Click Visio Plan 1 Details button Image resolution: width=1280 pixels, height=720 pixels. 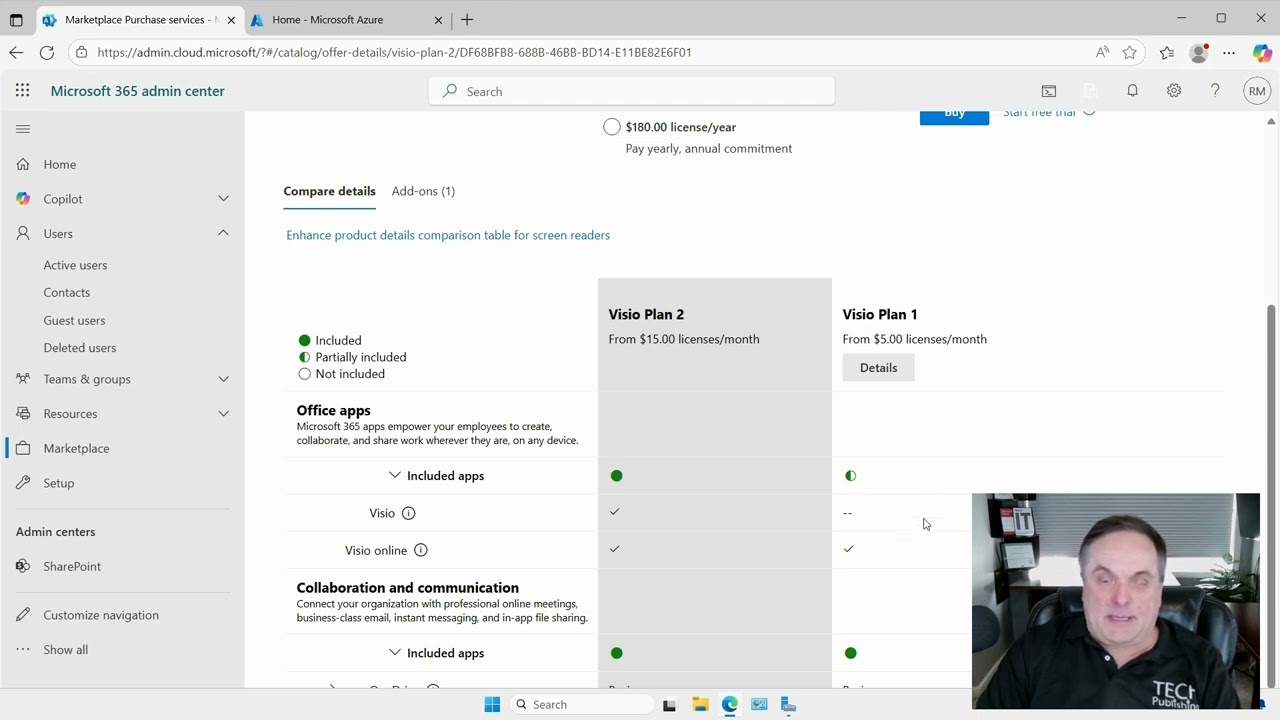pyautogui.click(x=878, y=367)
